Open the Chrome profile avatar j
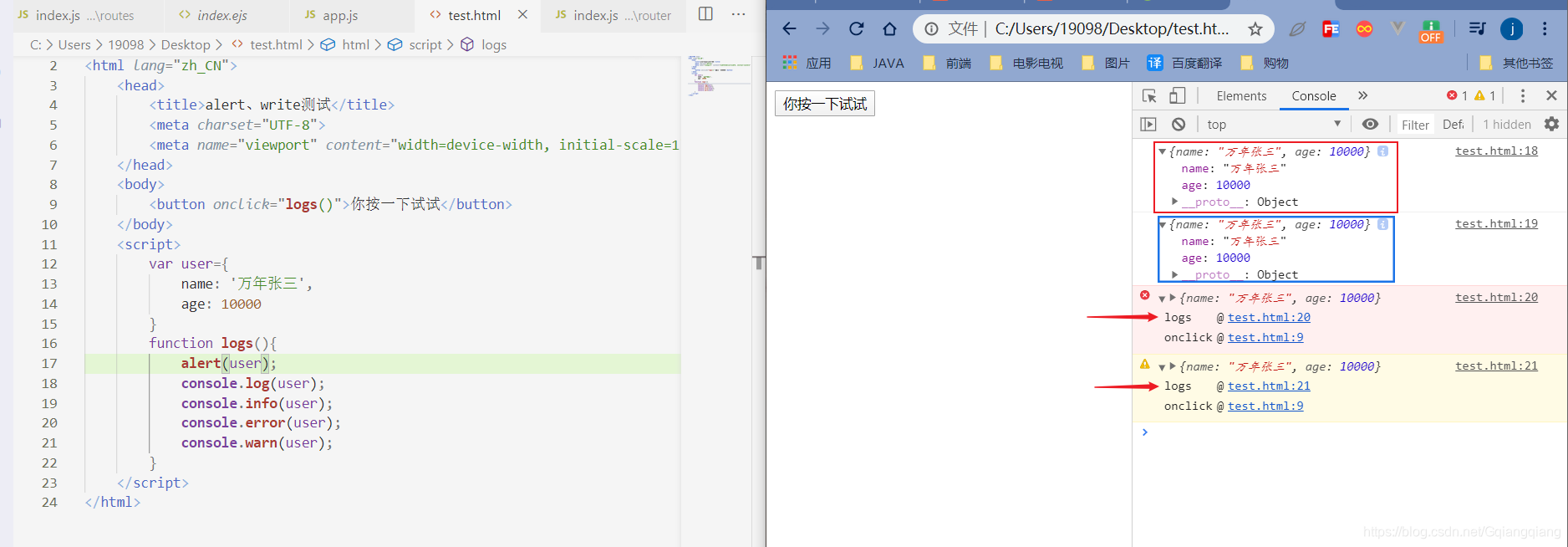The image size is (1568, 547). point(1511,29)
